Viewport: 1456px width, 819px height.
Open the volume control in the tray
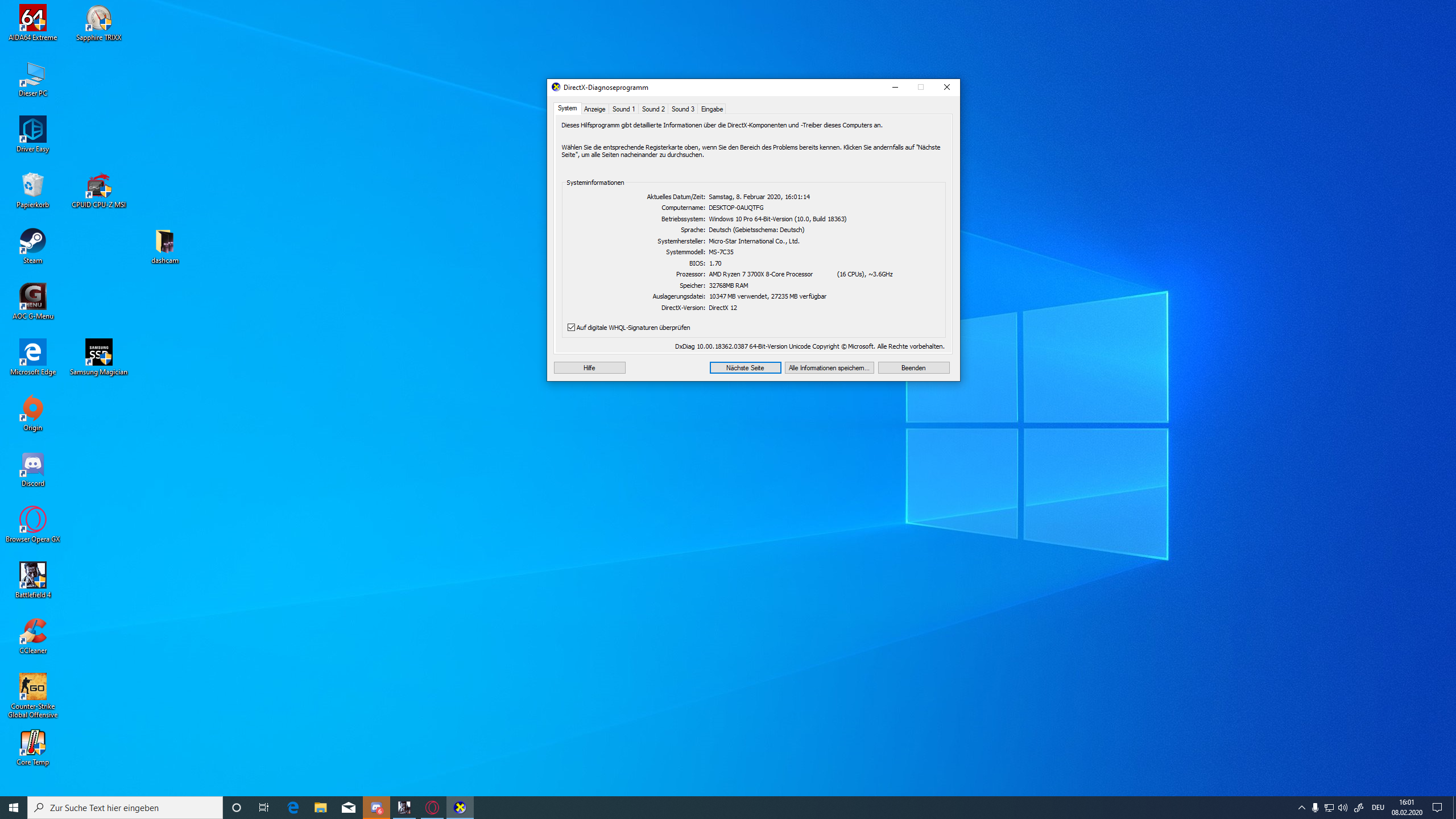(1343, 807)
